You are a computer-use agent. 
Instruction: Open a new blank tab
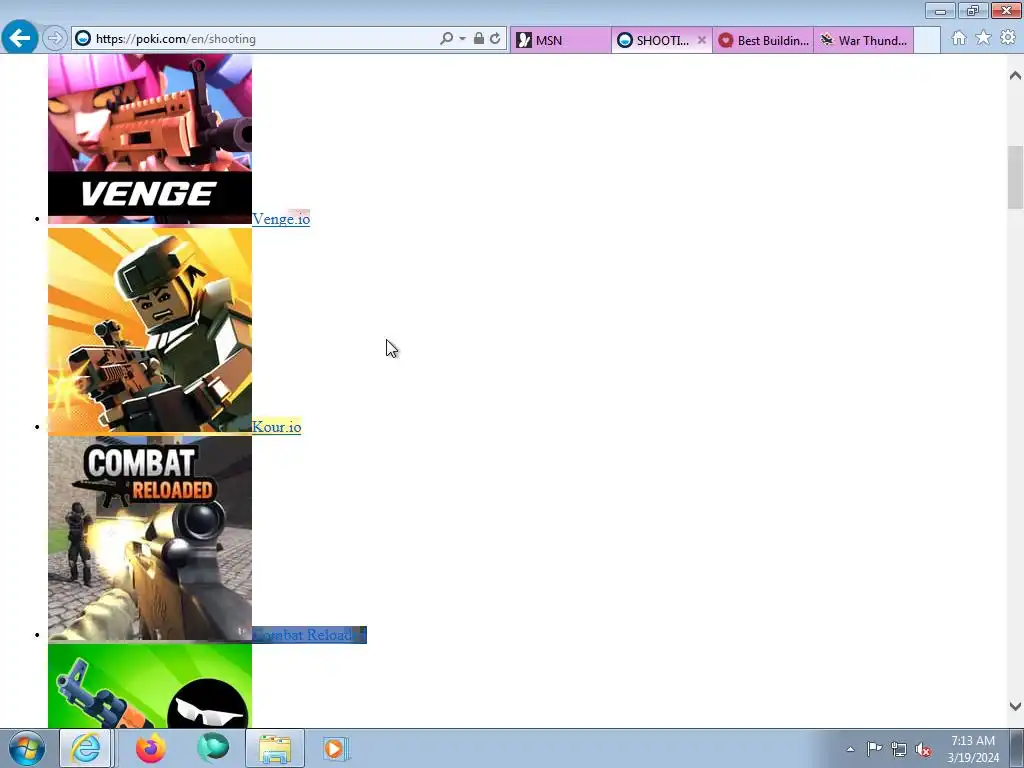[927, 40]
